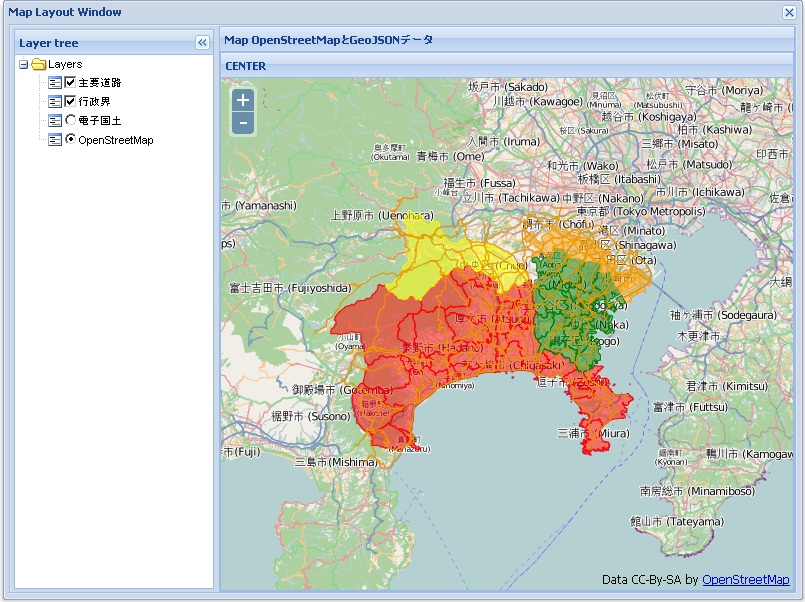
Task: Uncheck the 主要道路 layer checkbox
Action: tap(70, 82)
